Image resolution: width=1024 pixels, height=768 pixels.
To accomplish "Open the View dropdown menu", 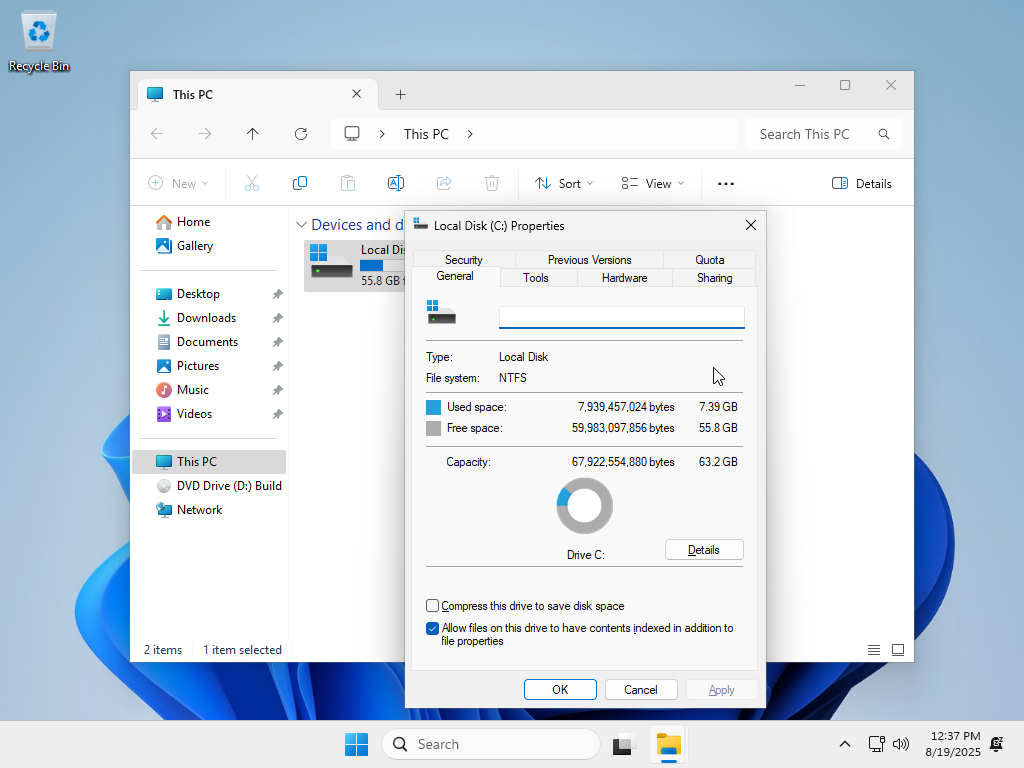I will coord(653,183).
